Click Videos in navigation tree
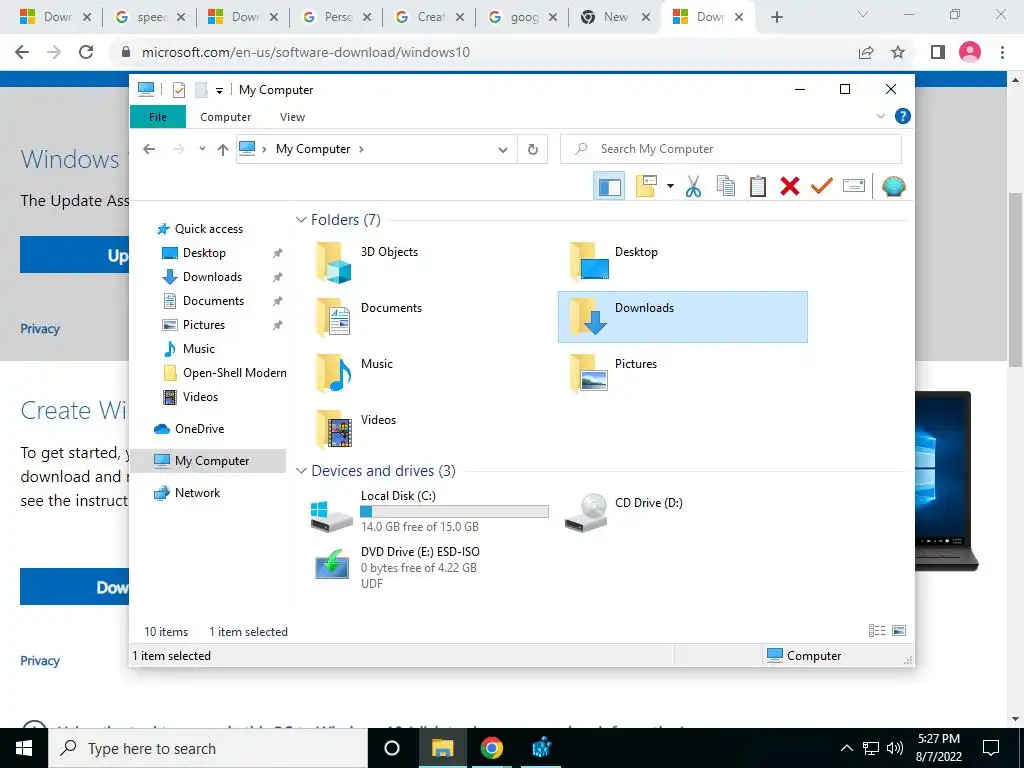 tap(200, 397)
